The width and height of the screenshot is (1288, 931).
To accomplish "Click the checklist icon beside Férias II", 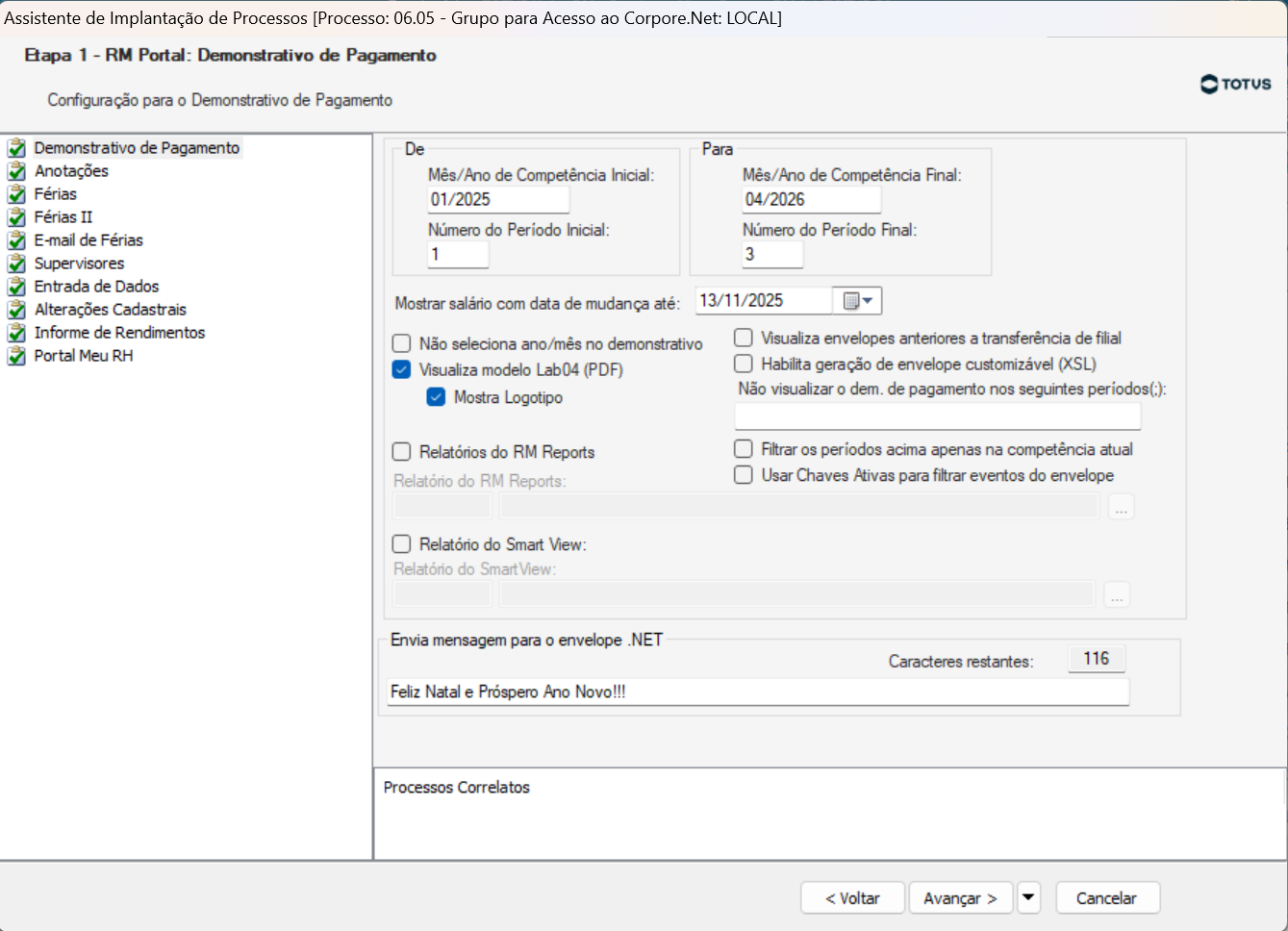I will click(16, 217).
